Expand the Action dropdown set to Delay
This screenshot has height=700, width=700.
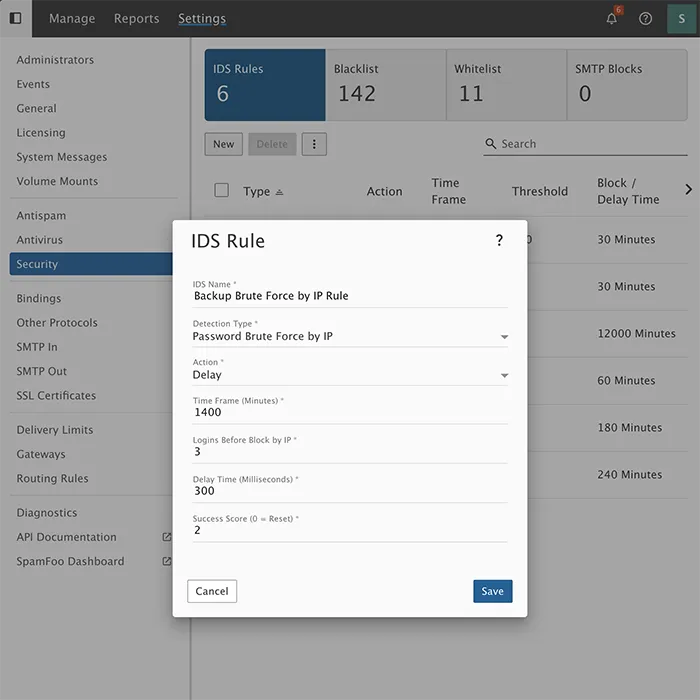[504, 375]
